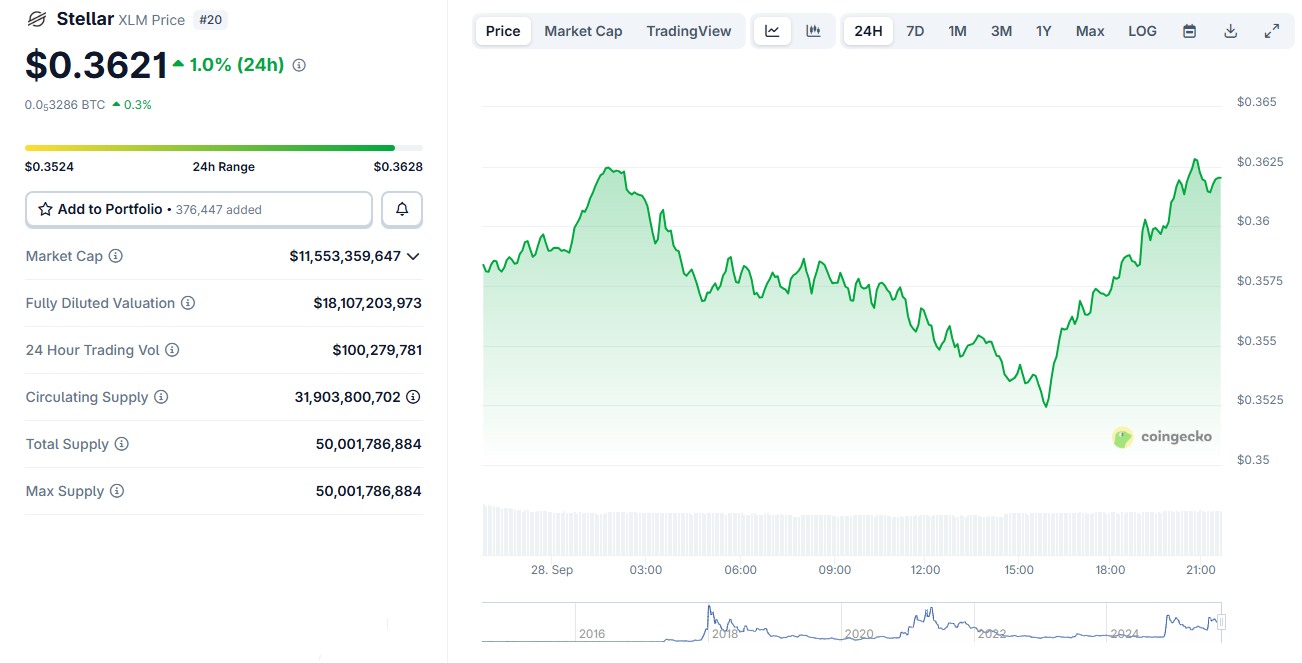Select the Max time range
The image size is (1302, 663).
pyautogui.click(x=1090, y=31)
